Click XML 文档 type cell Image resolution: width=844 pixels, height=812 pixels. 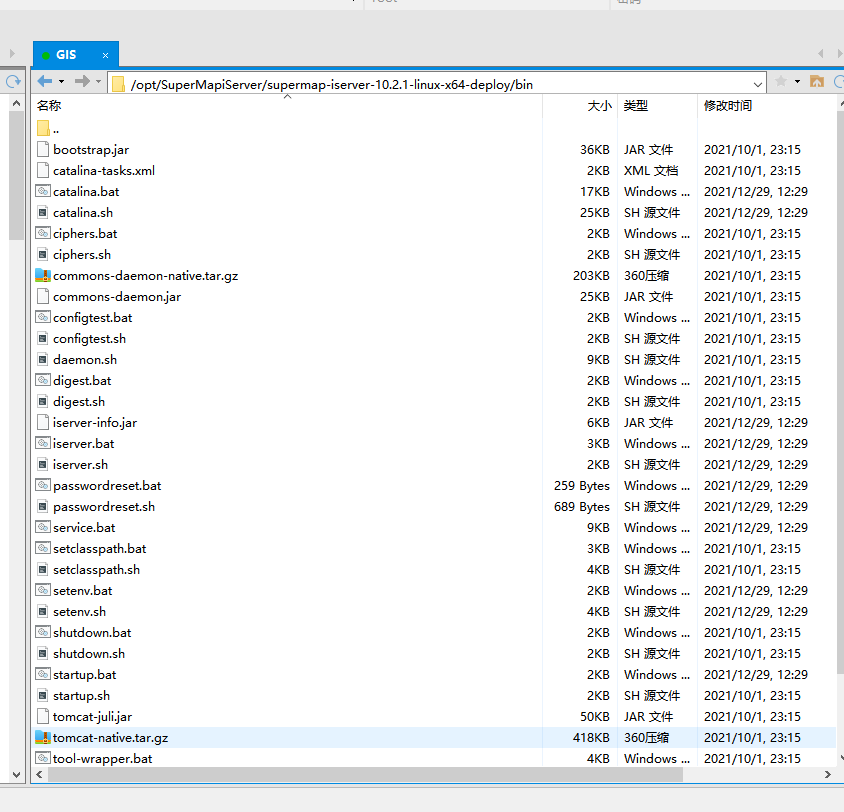tap(651, 171)
